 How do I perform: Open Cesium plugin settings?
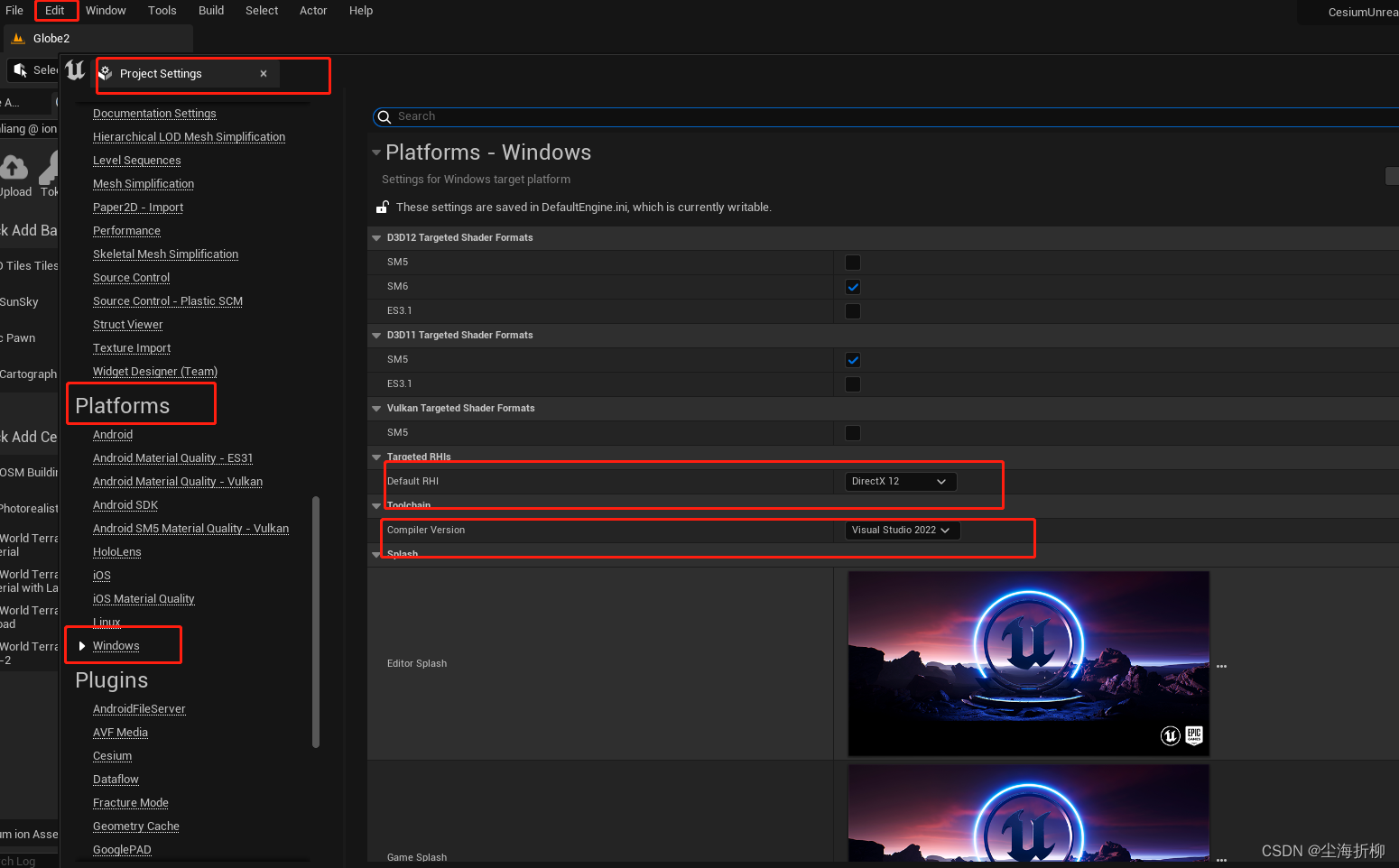(112, 756)
